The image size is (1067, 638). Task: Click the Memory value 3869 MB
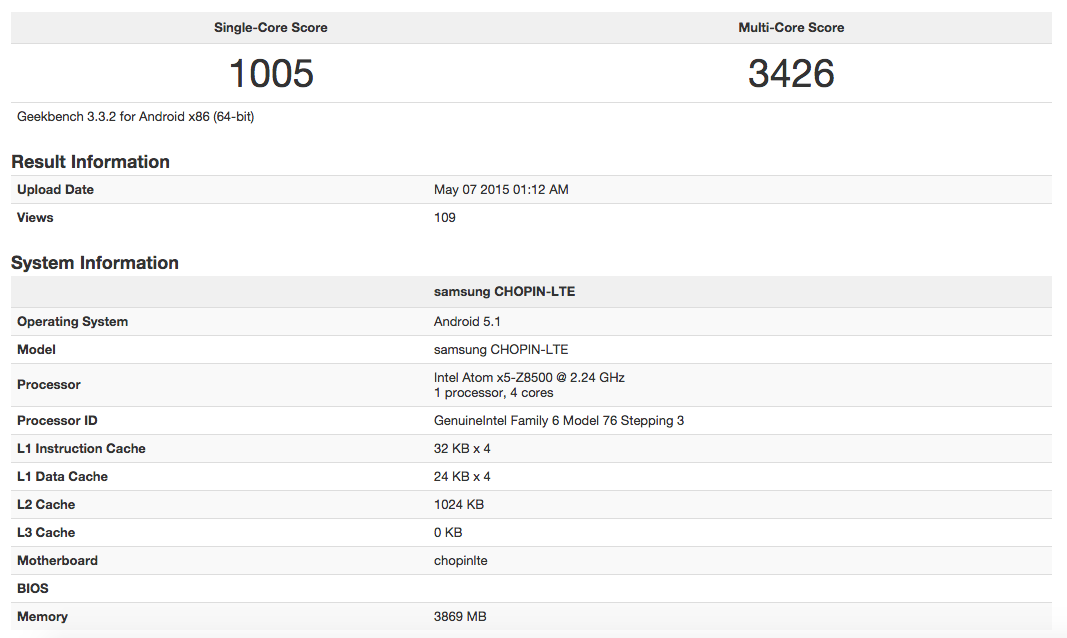[460, 617]
